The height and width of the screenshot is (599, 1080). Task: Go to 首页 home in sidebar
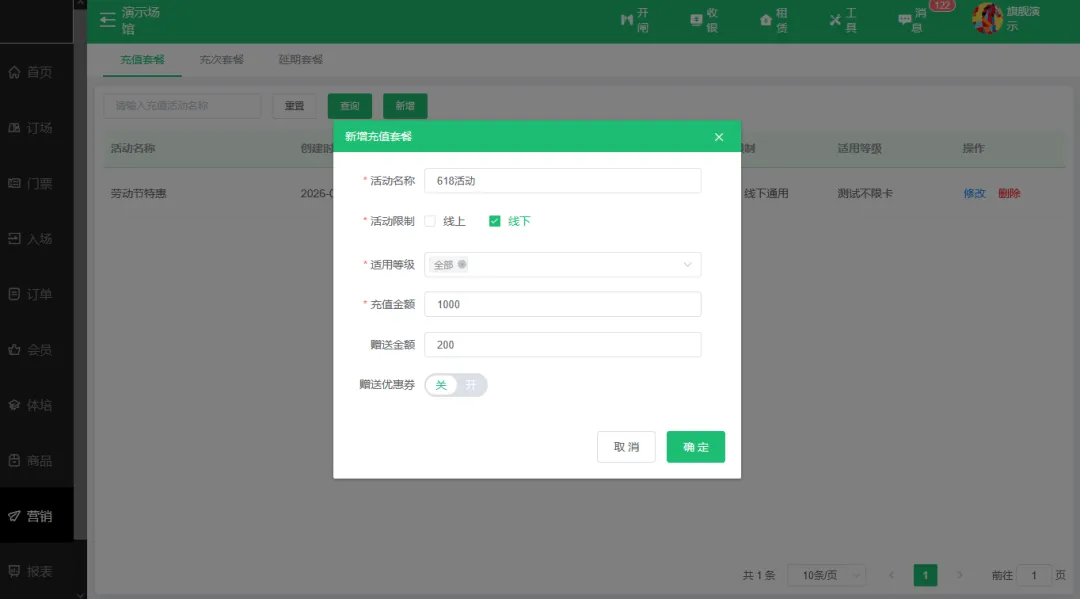point(31,72)
